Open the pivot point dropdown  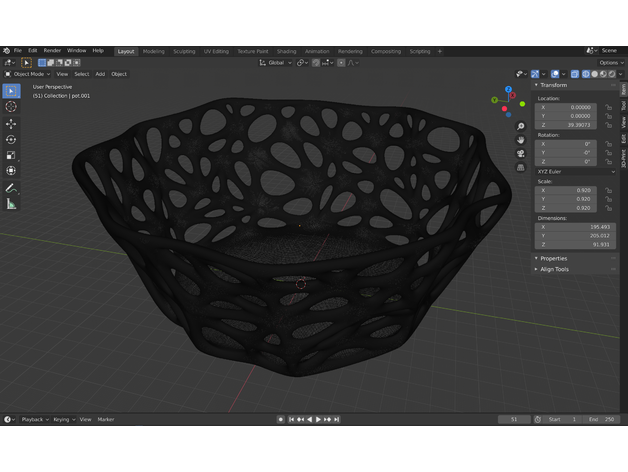pos(302,63)
